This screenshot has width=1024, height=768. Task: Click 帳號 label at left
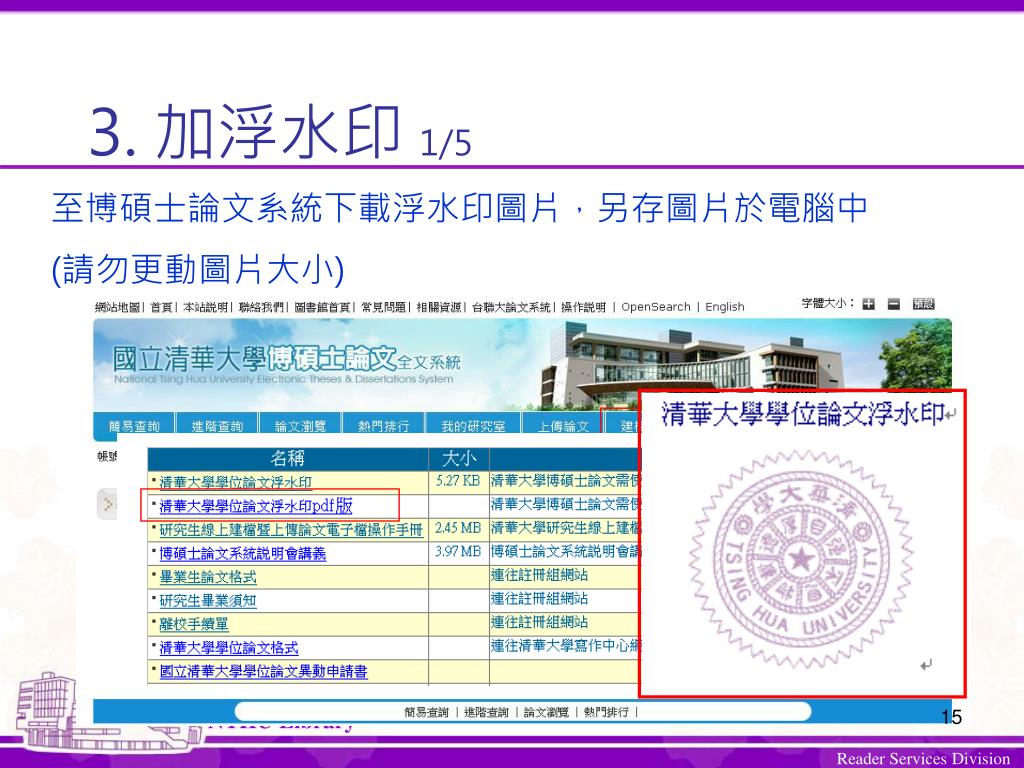pyautogui.click(x=106, y=456)
